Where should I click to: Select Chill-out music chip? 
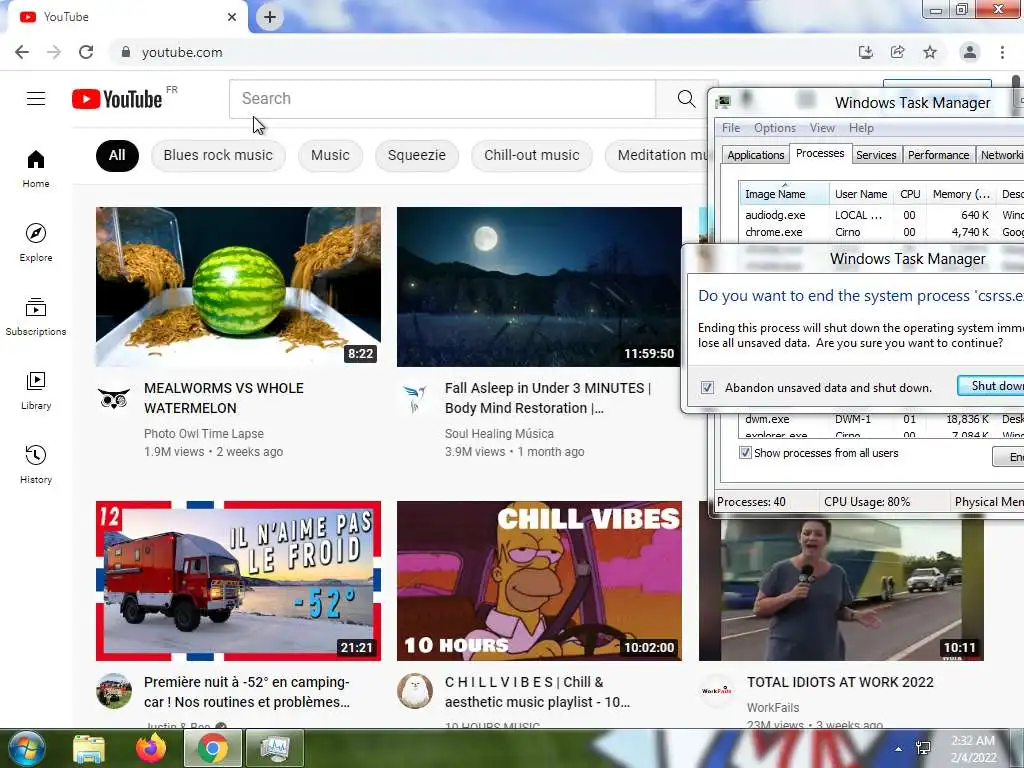(x=532, y=155)
